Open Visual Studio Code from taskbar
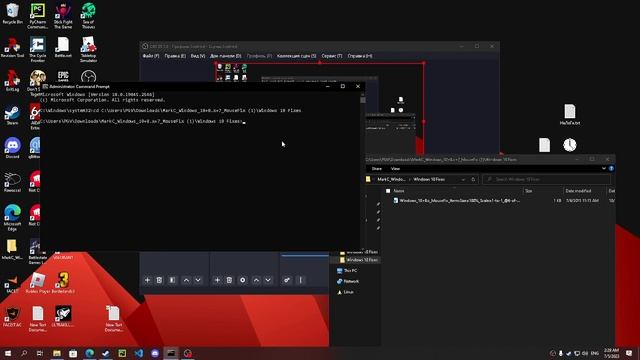The width and height of the screenshot is (640, 360). [138, 353]
